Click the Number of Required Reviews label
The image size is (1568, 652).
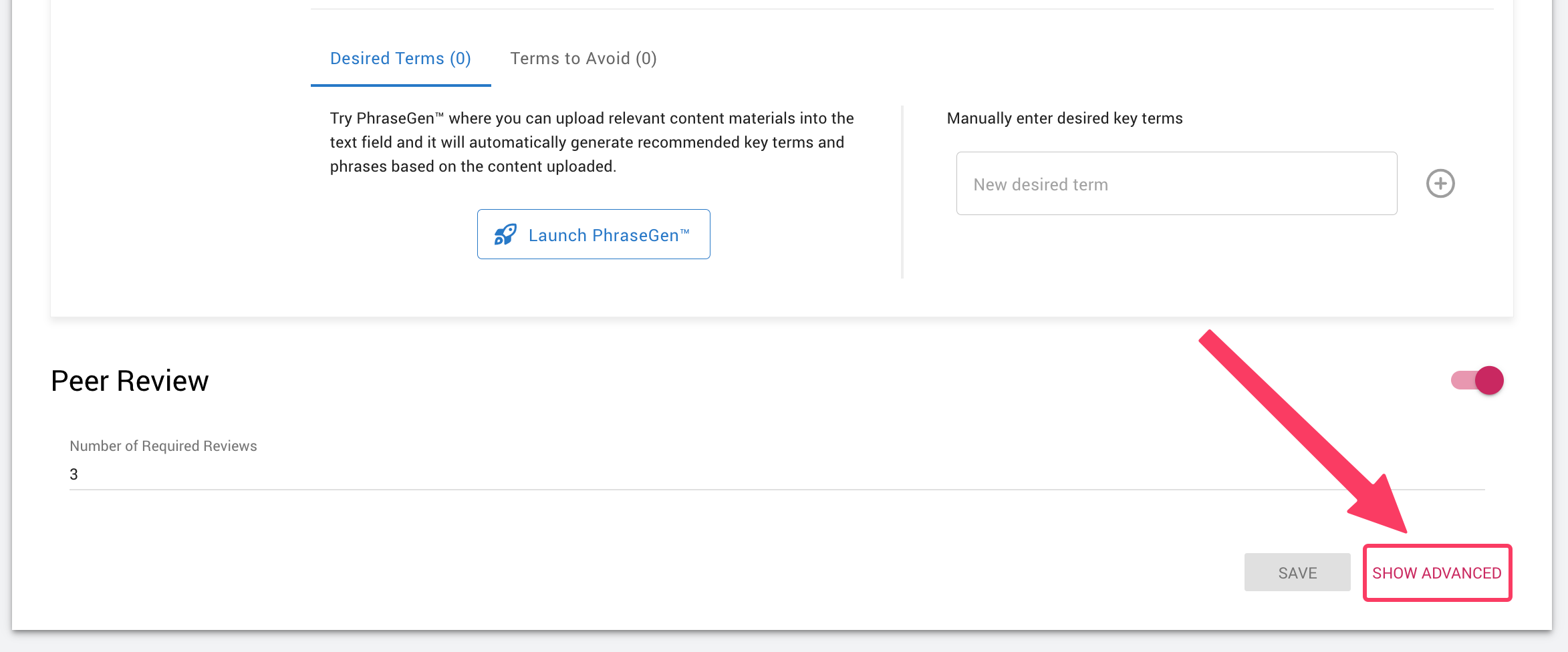click(x=163, y=446)
